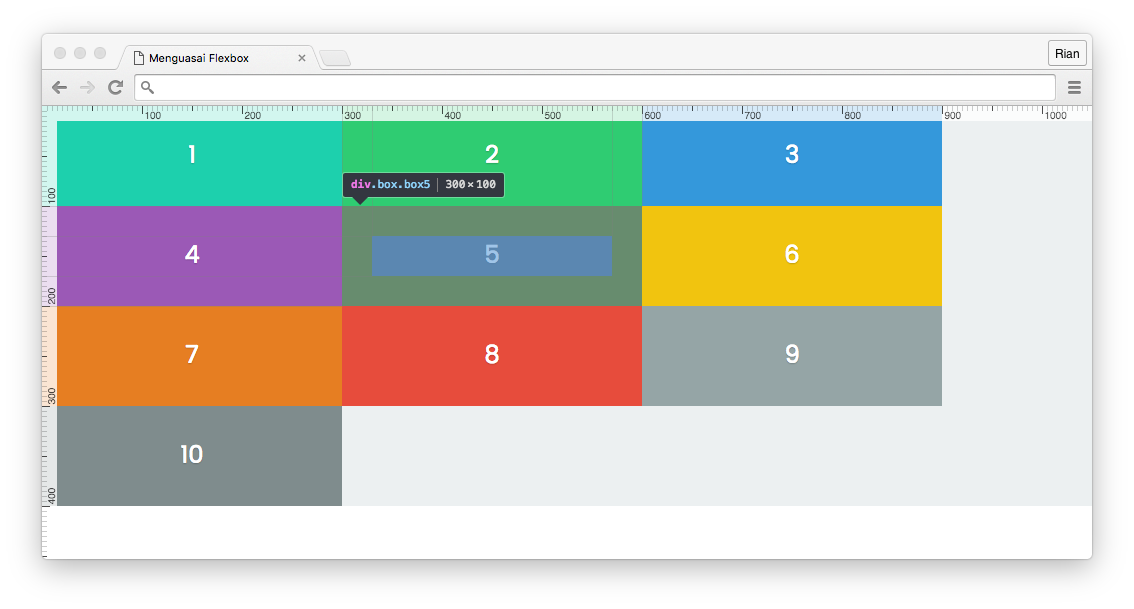Click the div.box.box5 inspector tooltip
Viewport: 1134px width, 609px height.
[423, 184]
